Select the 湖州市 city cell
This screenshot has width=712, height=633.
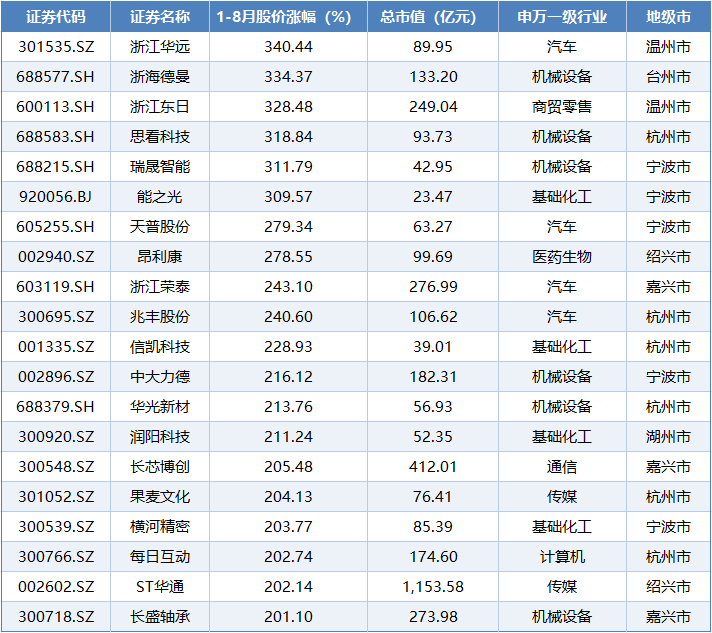[x=668, y=437]
